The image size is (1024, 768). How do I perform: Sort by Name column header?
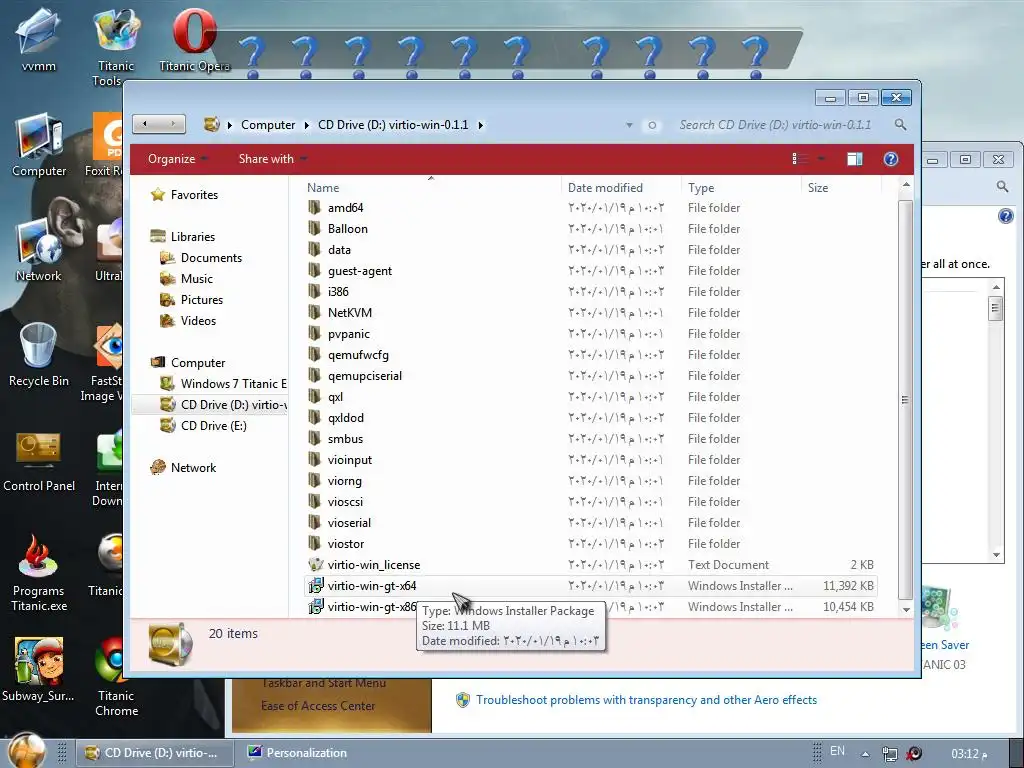[x=431, y=187]
